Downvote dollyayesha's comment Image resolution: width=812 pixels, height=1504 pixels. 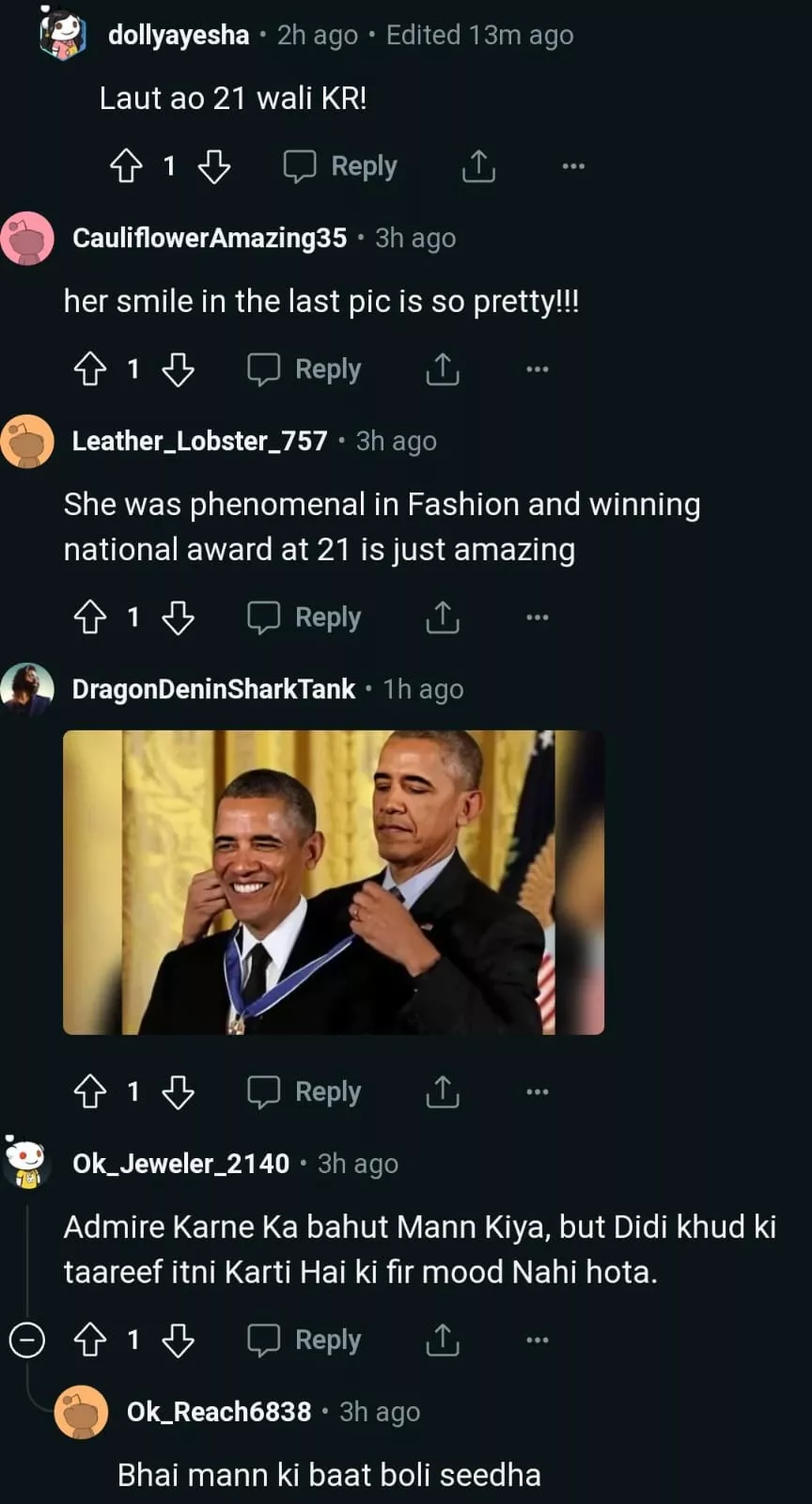coord(214,166)
